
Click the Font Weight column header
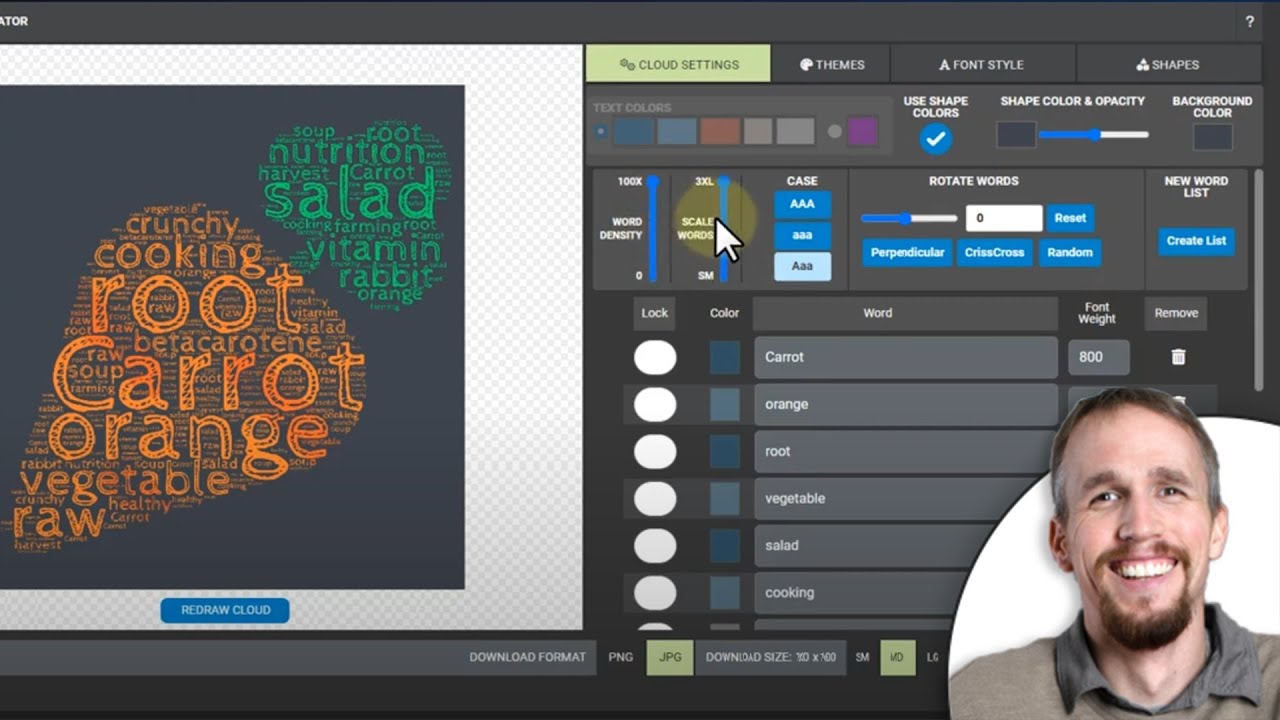1097,313
